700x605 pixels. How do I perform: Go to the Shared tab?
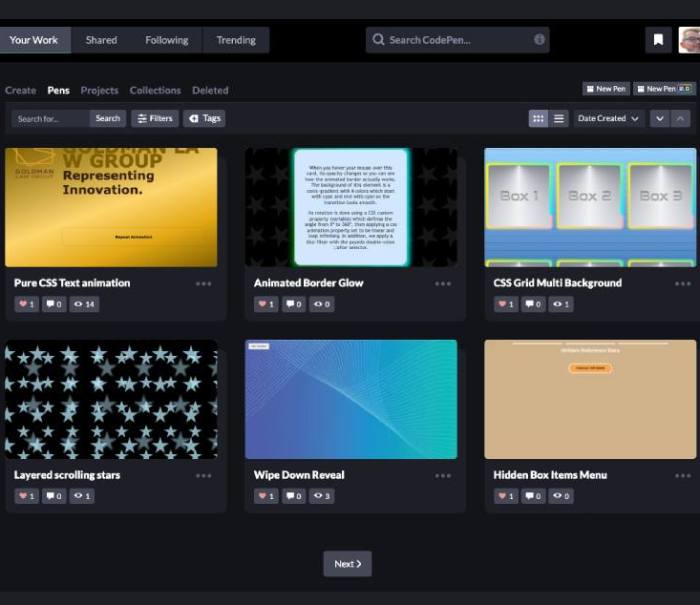click(101, 40)
